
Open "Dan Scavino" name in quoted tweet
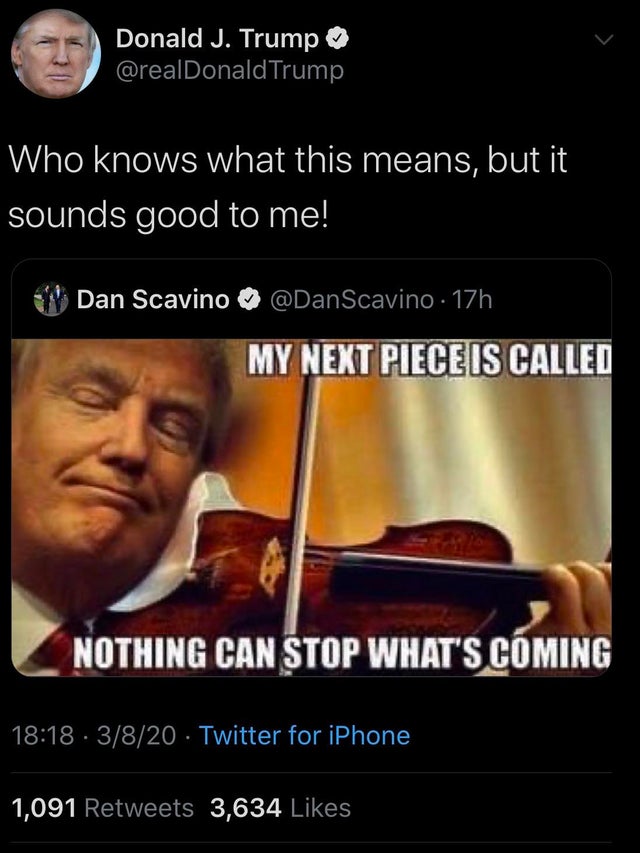click(153, 299)
